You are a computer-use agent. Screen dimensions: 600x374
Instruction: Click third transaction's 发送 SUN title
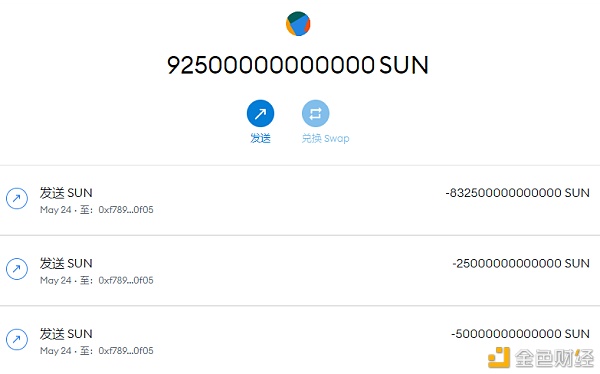click(x=66, y=333)
